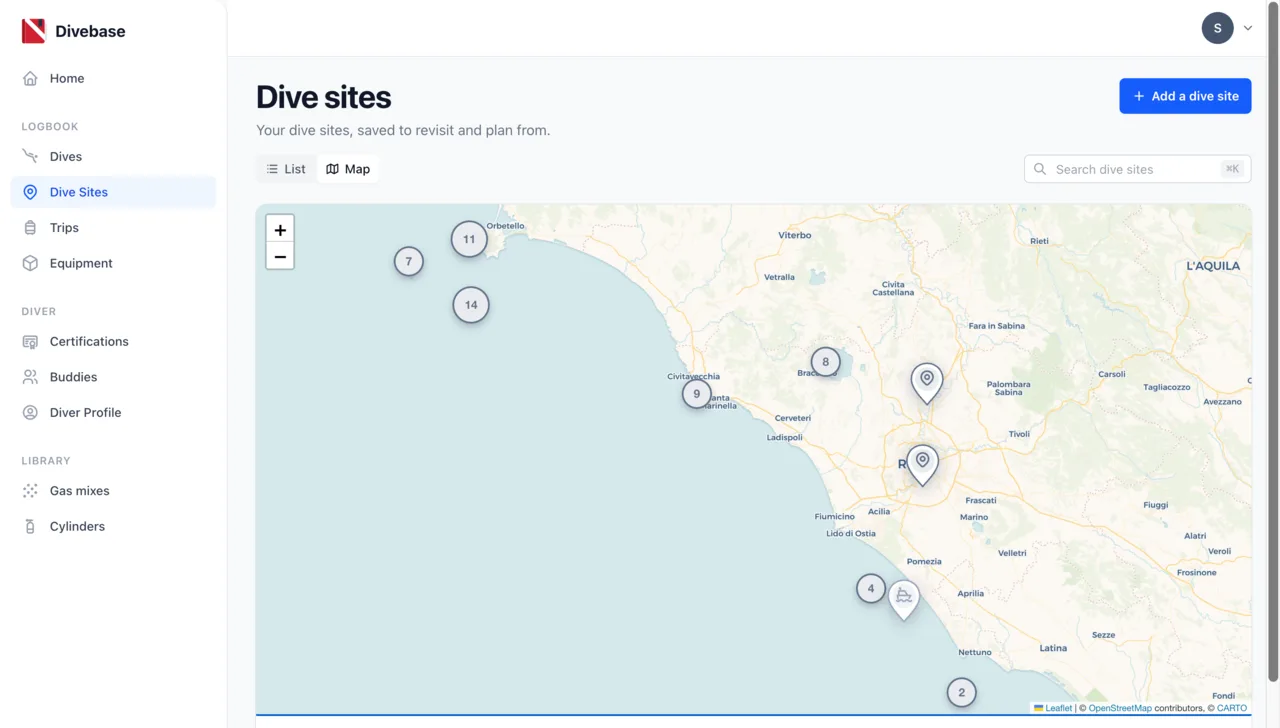Viewport: 1280px width, 728px height.
Task: Open the S user avatar
Action: pos(1217,28)
